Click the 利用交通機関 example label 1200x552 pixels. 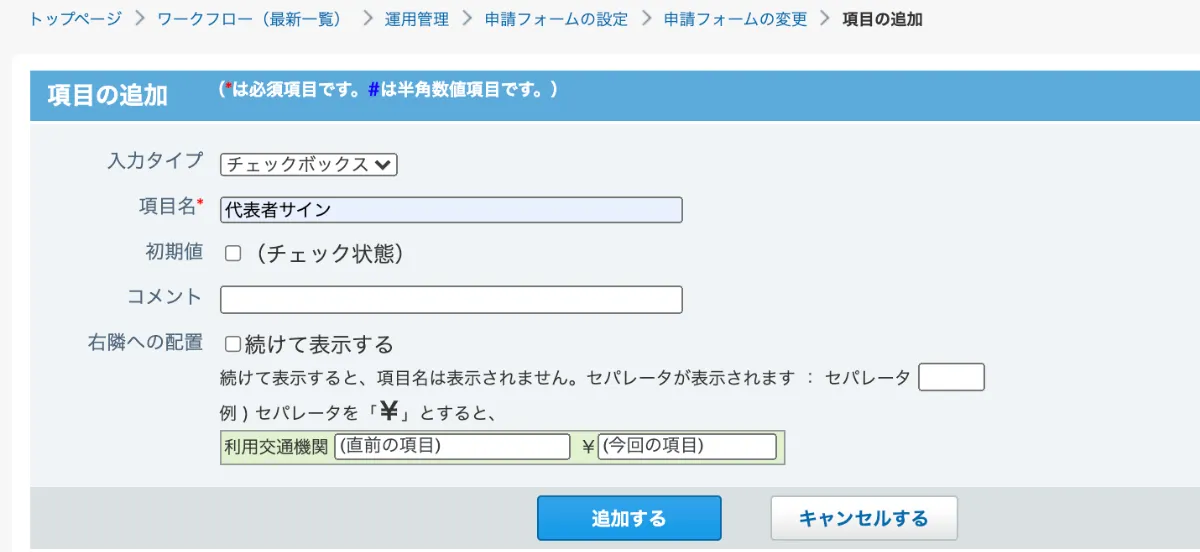(x=277, y=447)
